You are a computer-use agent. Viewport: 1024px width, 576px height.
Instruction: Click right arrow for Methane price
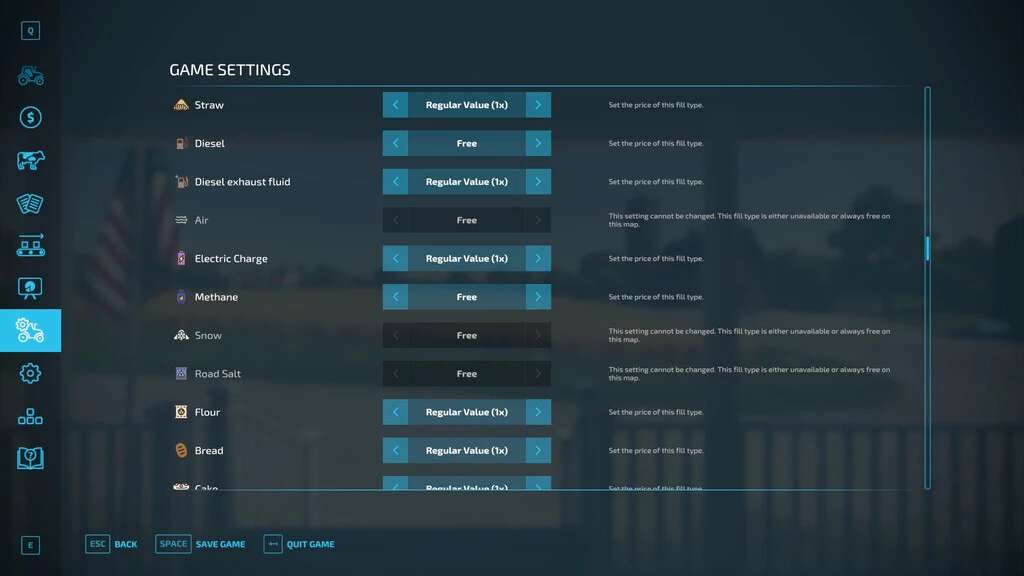tap(538, 297)
